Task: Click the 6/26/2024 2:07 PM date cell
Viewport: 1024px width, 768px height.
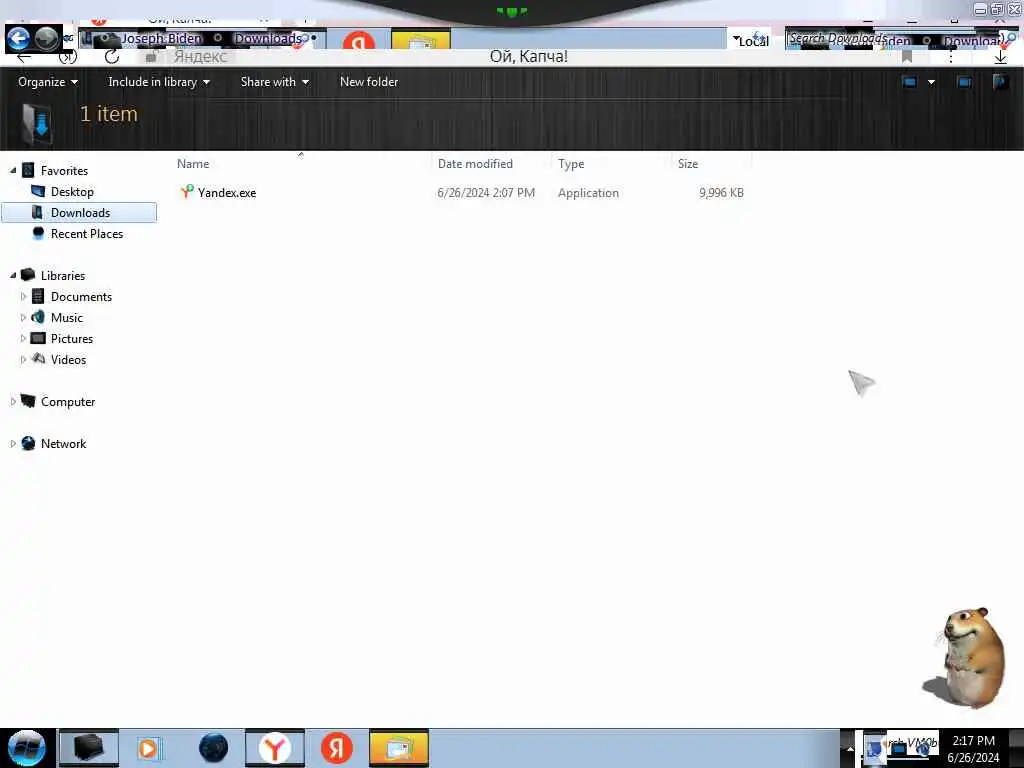Action: 486,193
